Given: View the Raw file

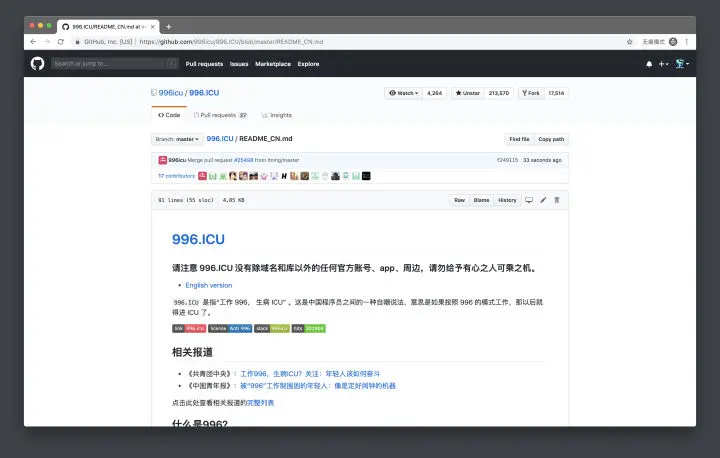Looking at the screenshot, I should pos(459,200).
